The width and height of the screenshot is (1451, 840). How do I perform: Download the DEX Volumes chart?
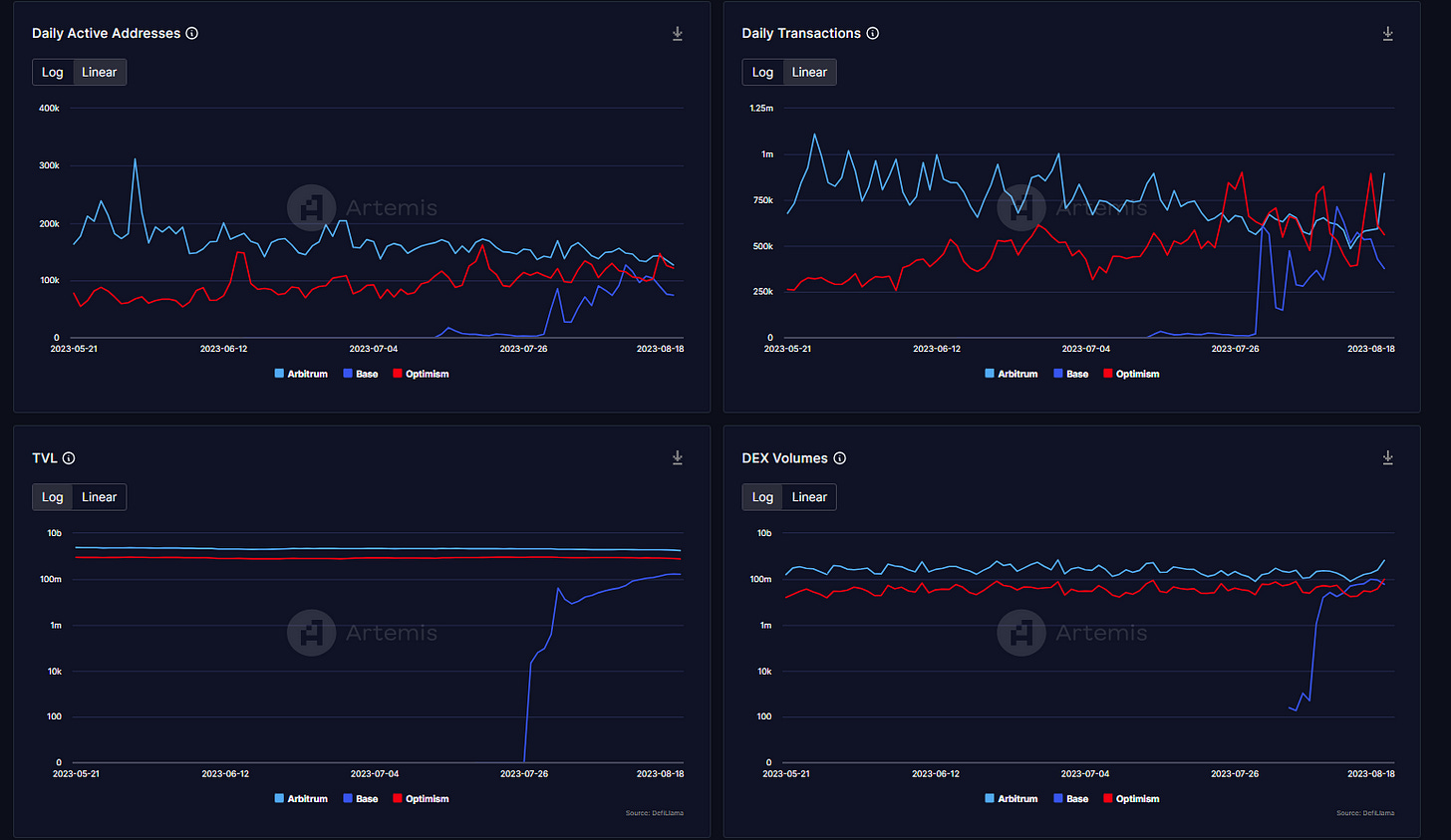1388,457
